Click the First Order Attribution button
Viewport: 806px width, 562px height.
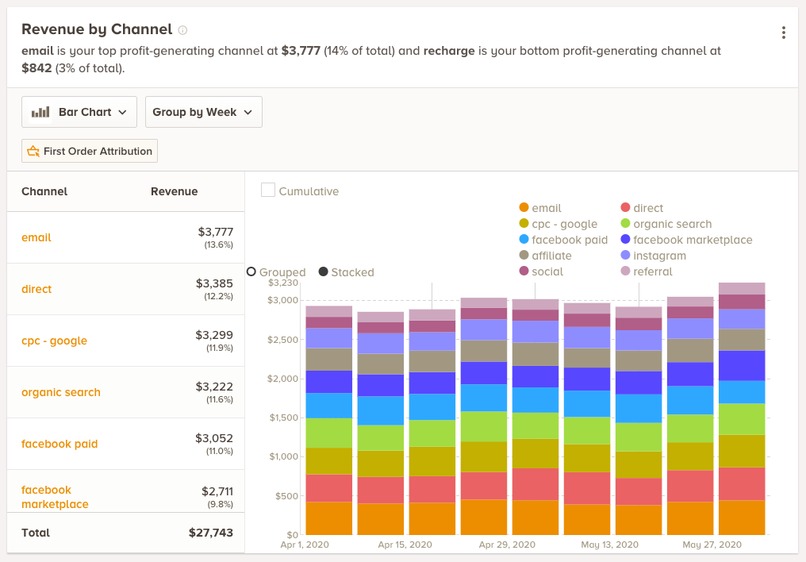[x=89, y=151]
